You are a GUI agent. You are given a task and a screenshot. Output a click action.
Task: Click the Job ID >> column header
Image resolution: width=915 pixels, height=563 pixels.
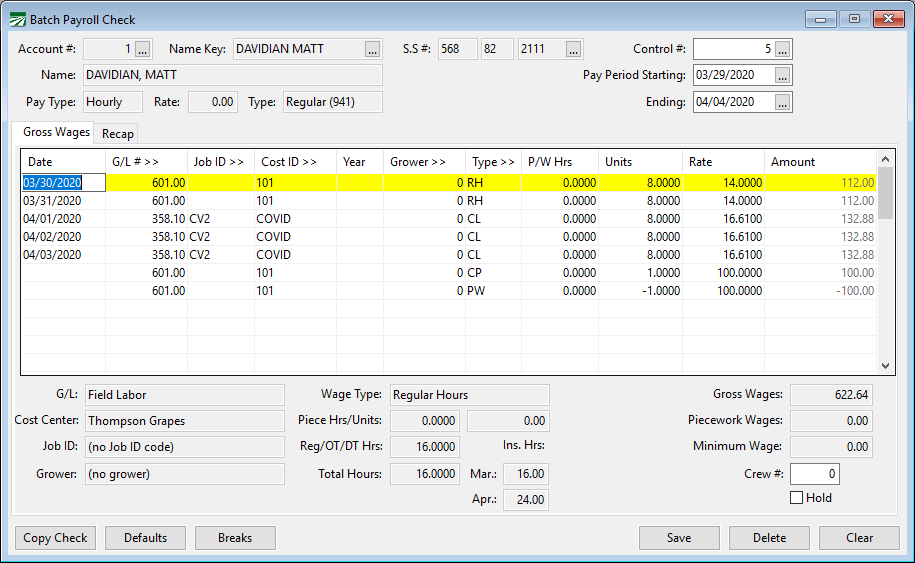coord(221,162)
